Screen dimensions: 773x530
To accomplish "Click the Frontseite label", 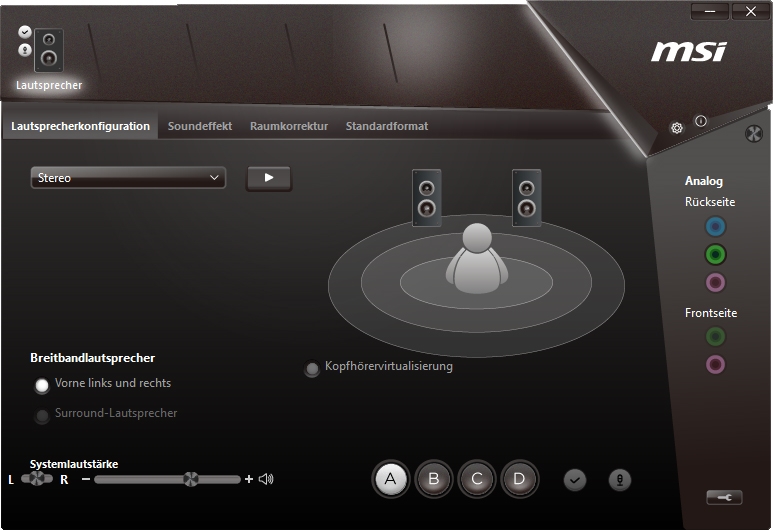I will point(711,313).
